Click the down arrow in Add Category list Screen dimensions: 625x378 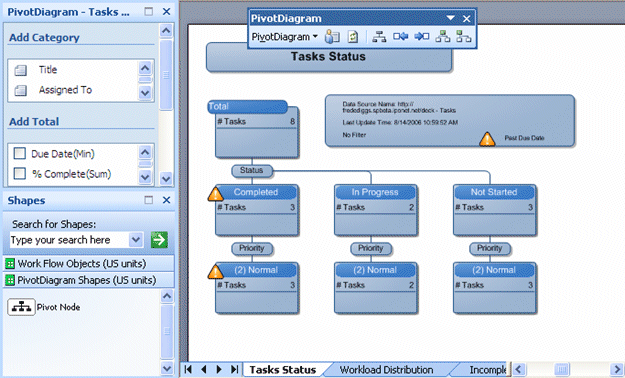pos(145,93)
